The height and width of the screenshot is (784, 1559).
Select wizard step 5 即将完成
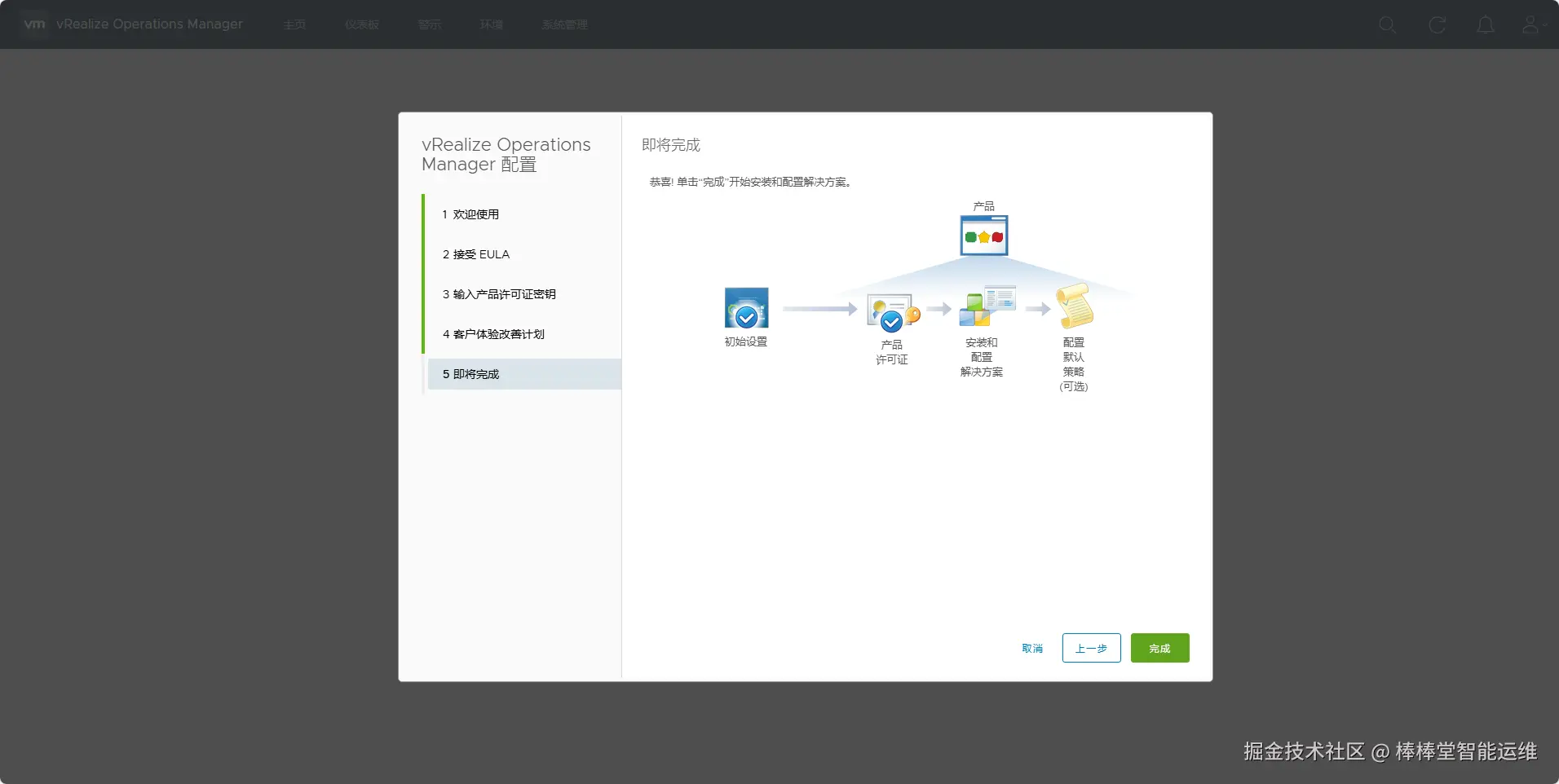(x=523, y=374)
